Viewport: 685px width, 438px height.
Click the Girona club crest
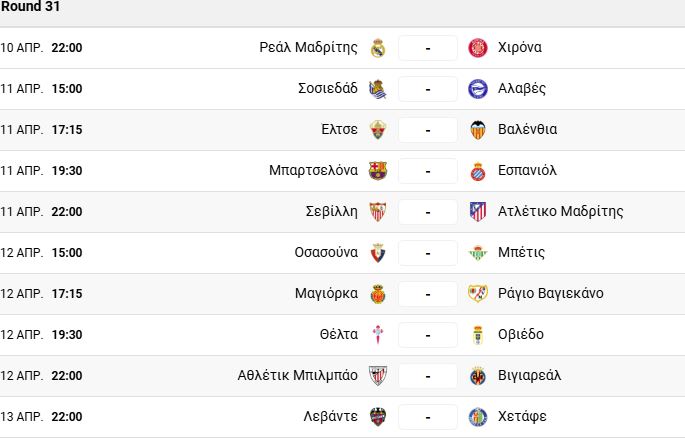(x=477, y=48)
